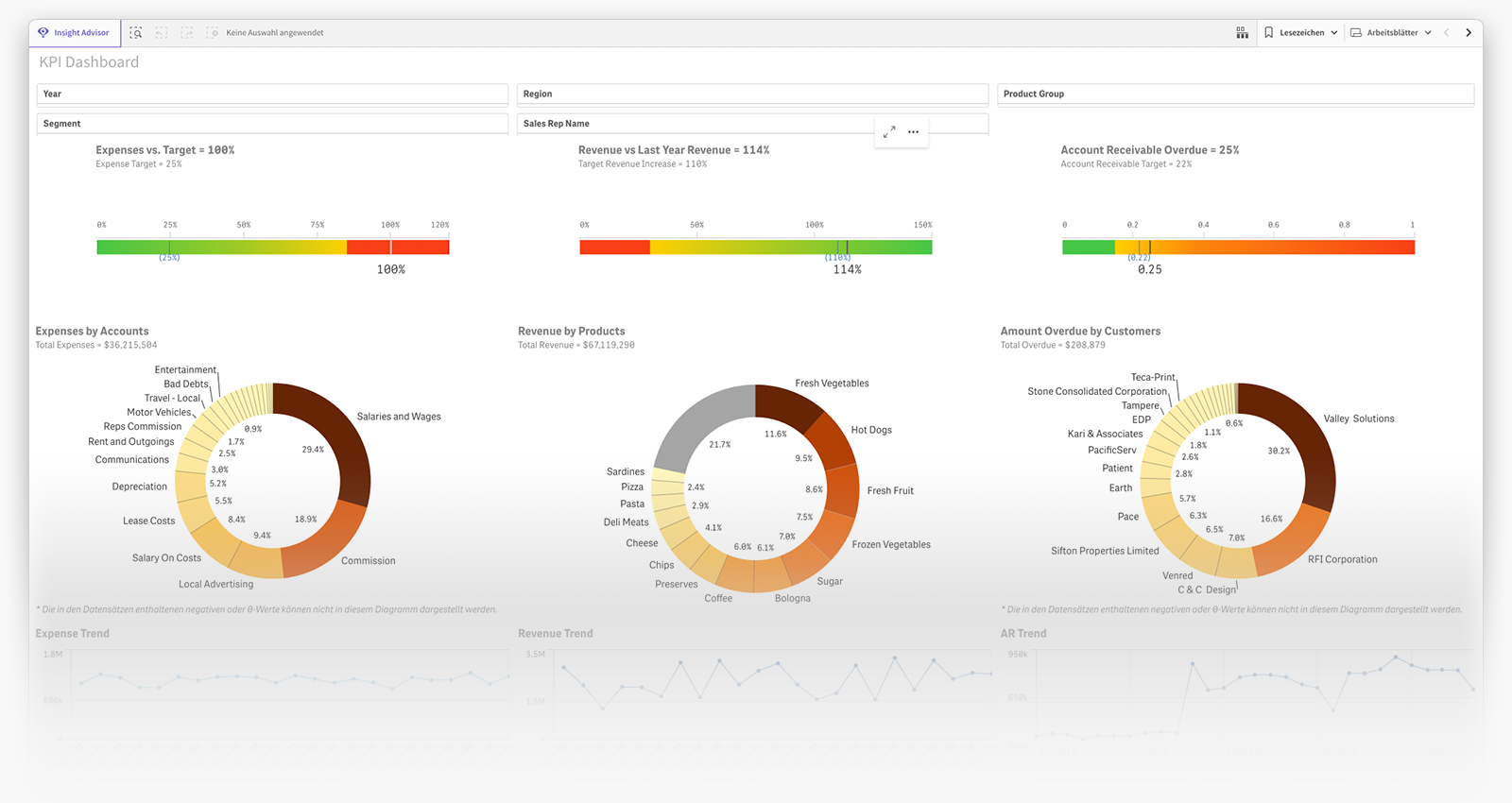The image size is (1512, 803).
Task: Click the Expenses vs. Target gauge bar
Action: [x=272, y=248]
